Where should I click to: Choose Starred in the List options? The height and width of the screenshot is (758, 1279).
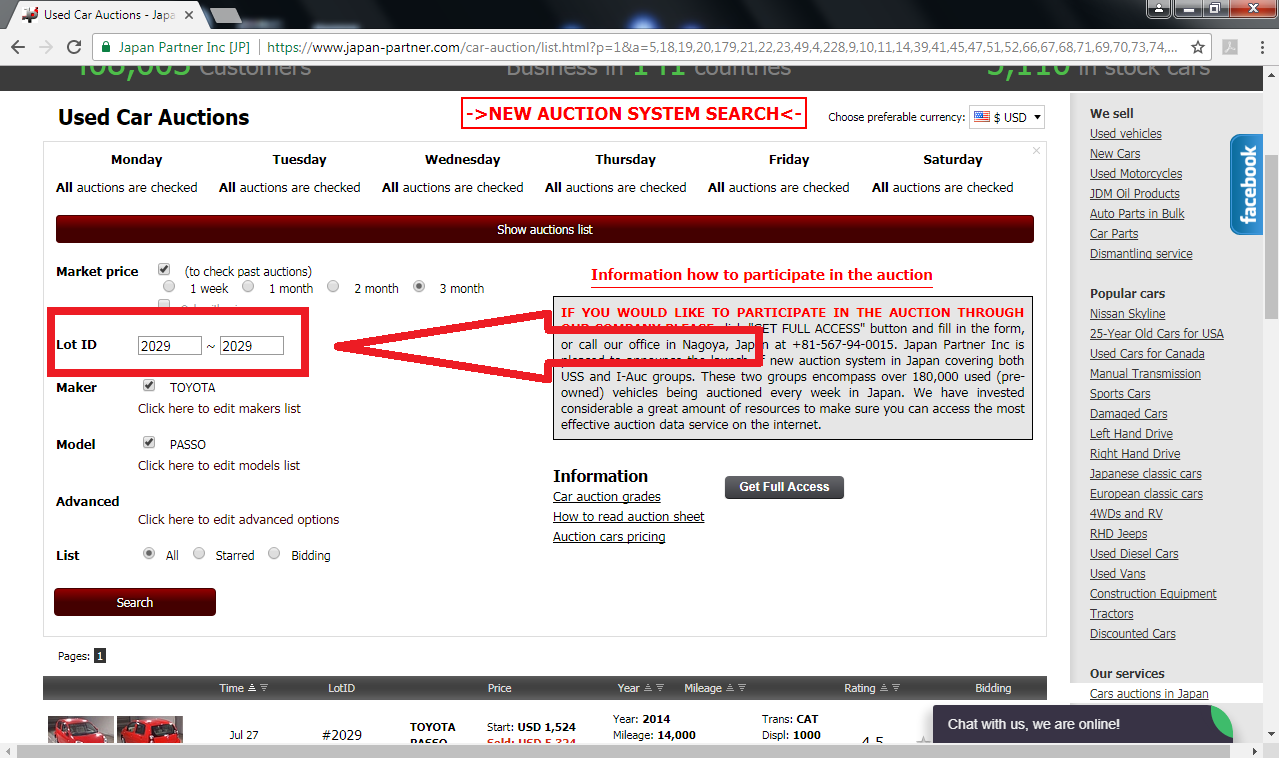tap(199, 553)
